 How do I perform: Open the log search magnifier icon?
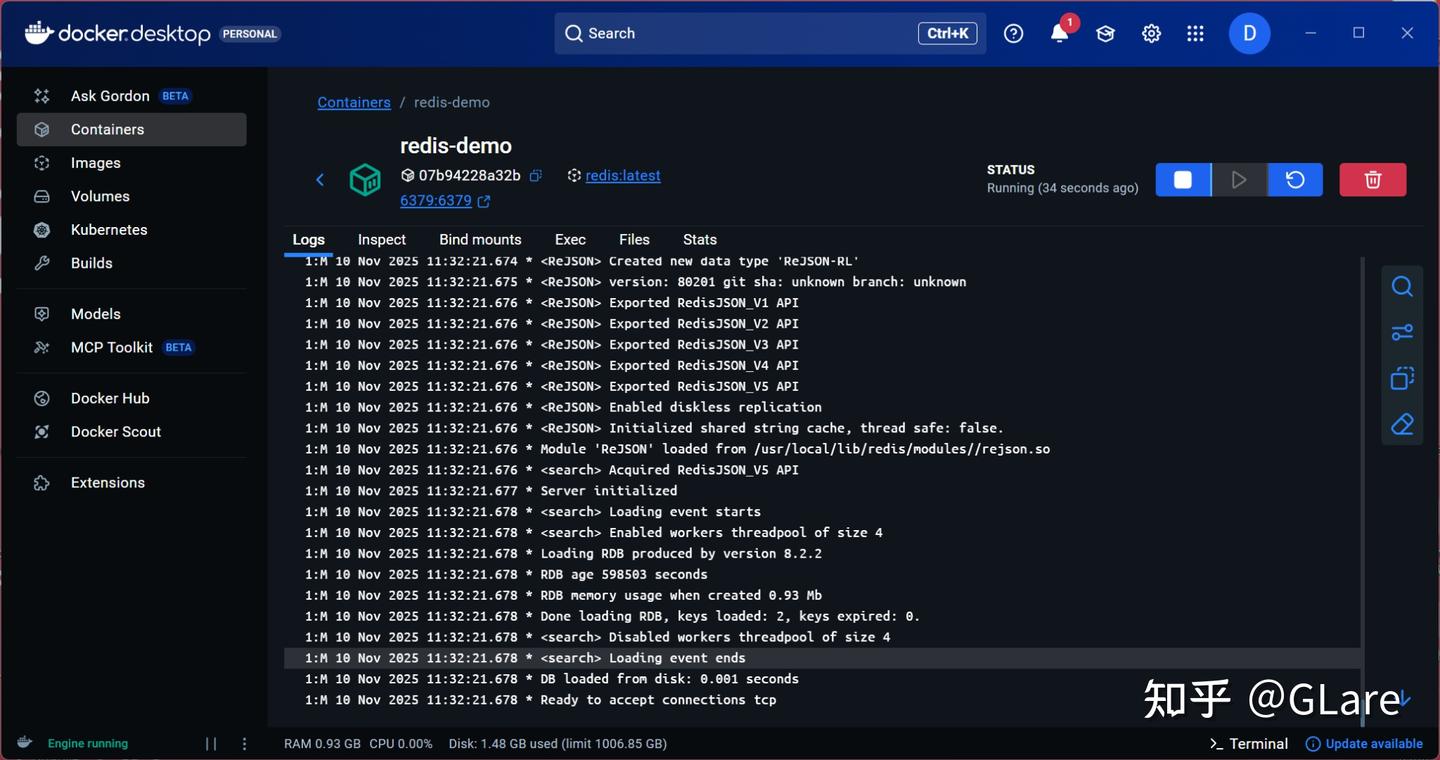pos(1402,287)
